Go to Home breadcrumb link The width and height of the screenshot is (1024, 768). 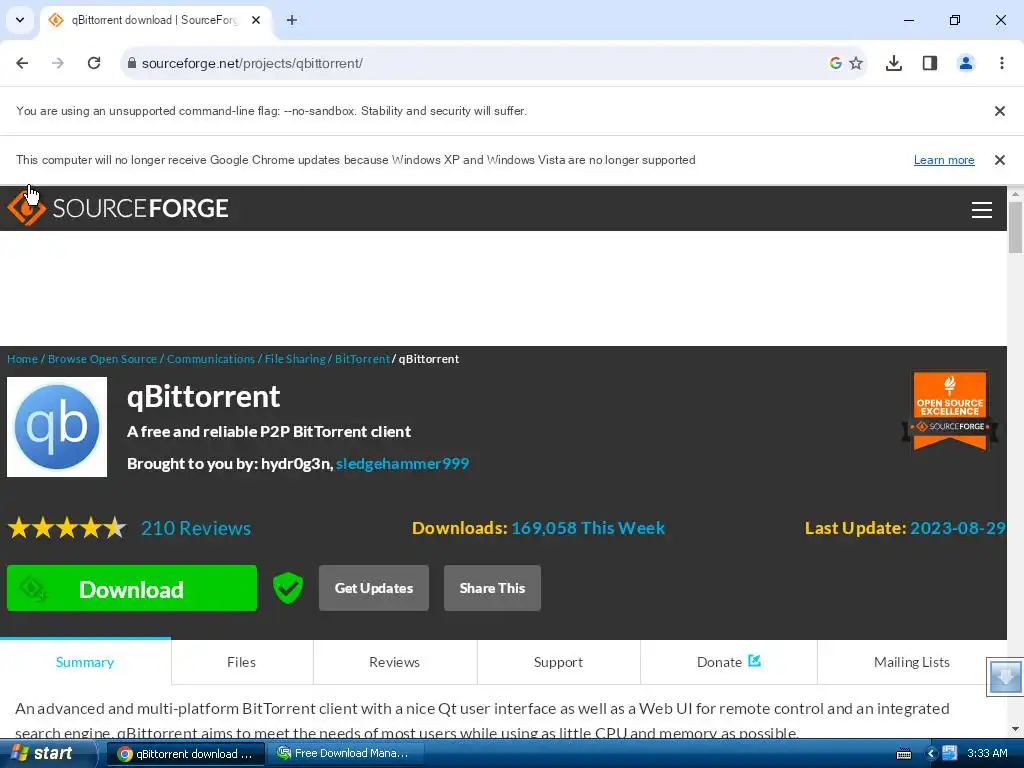(x=22, y=359)
